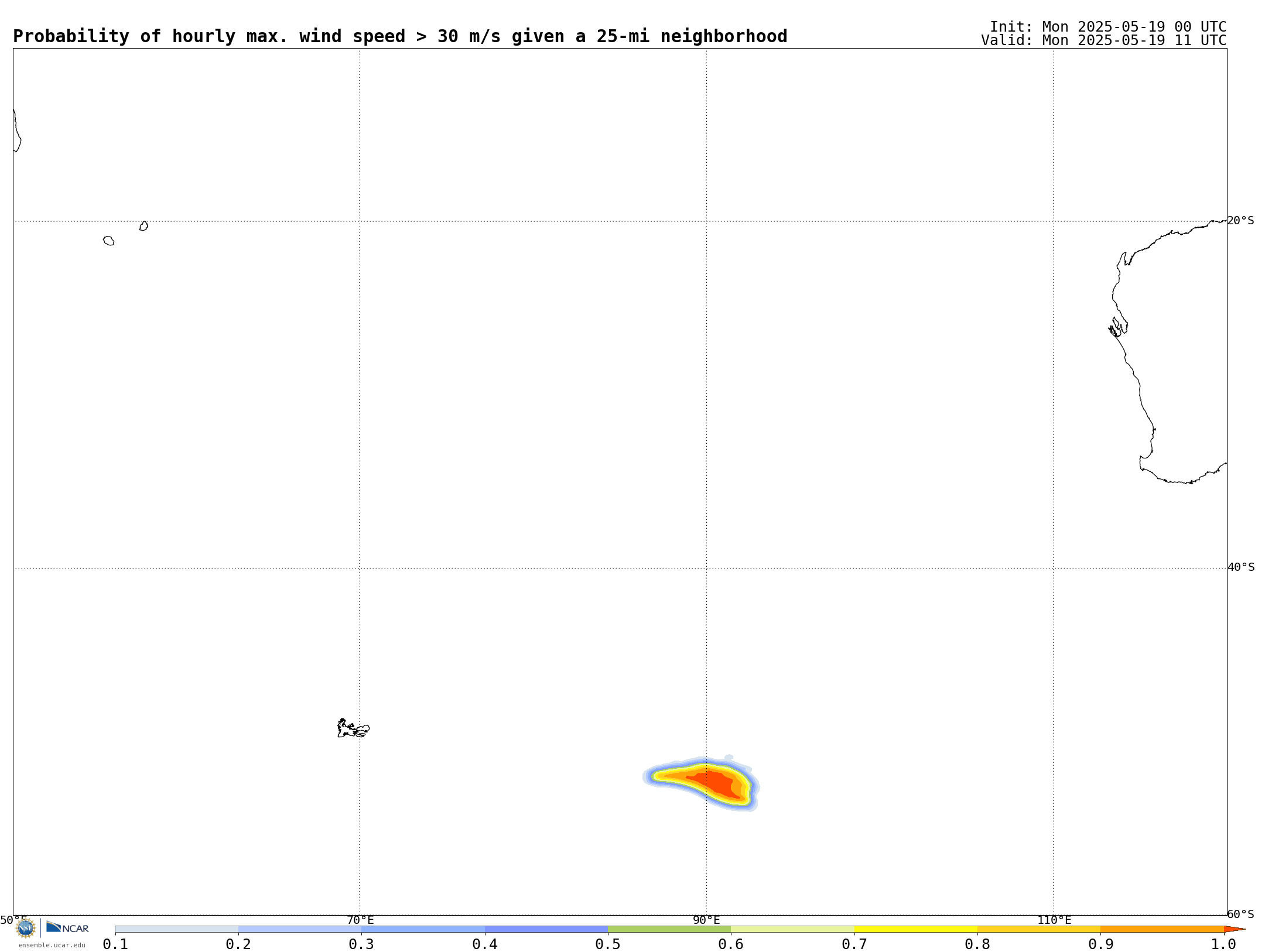Click the Kerguelen Islands outline near 70°E
1265x952 pixels.
point(353,728)
